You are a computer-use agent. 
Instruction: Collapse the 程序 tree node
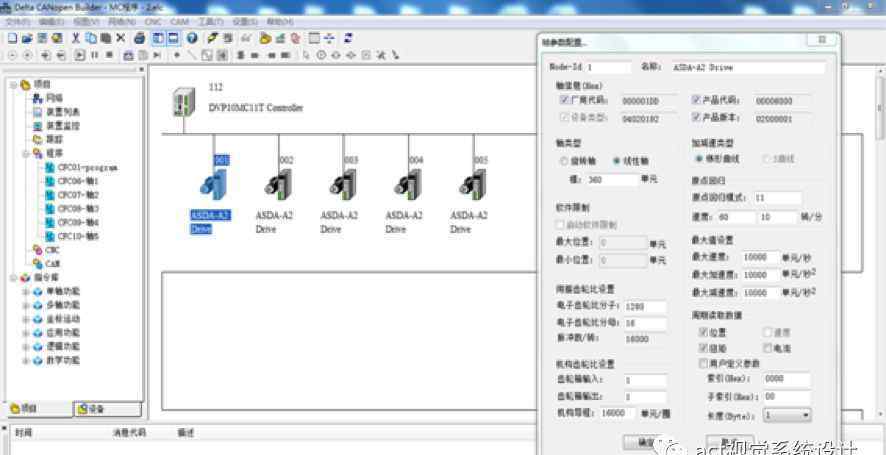[x=25, y=154]
